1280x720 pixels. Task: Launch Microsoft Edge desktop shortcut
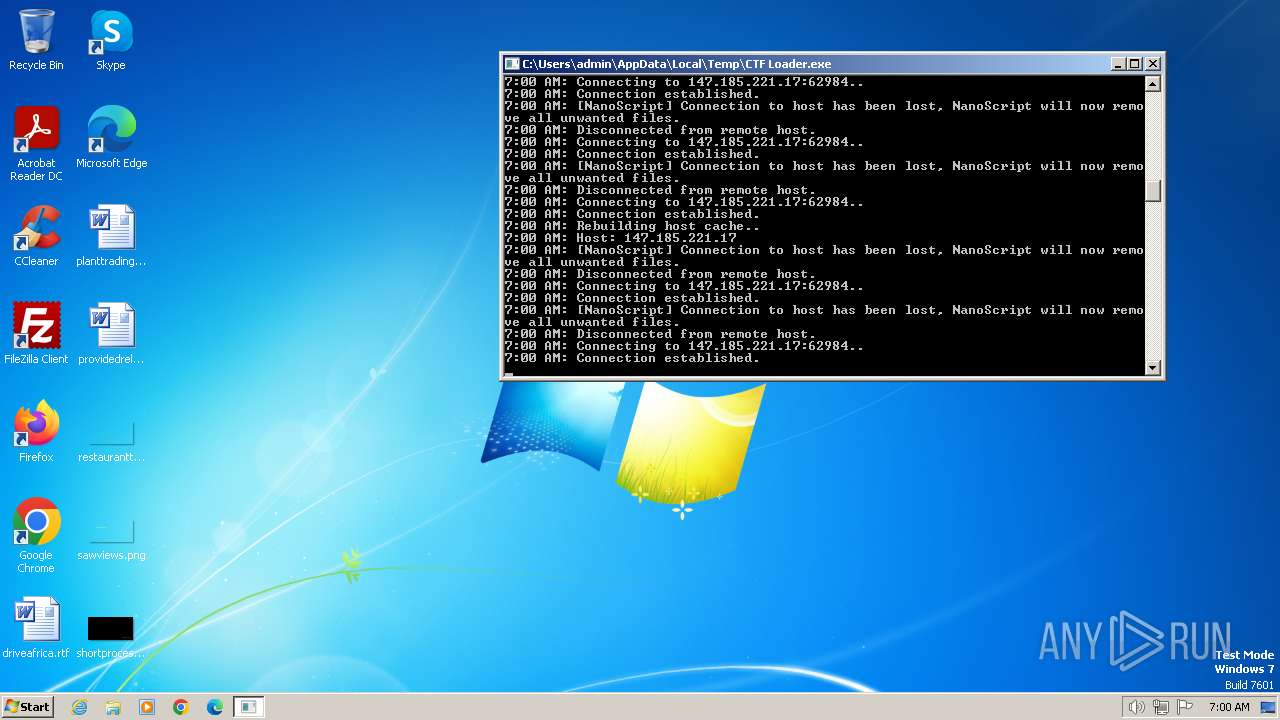pos(111,138)
